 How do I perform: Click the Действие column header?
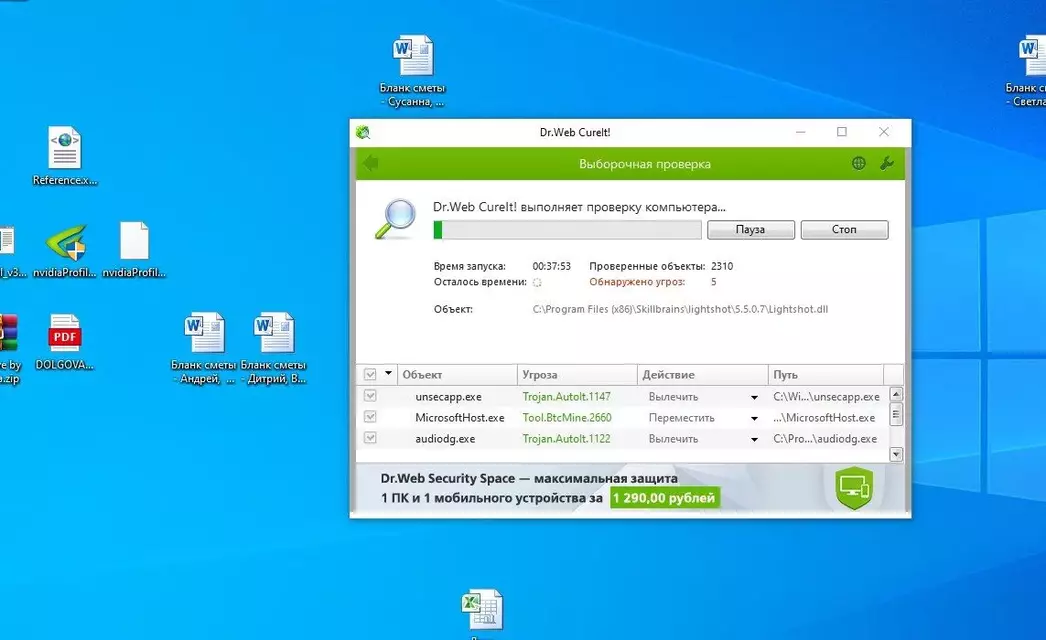pyautogui.click(x=702, y=374)
